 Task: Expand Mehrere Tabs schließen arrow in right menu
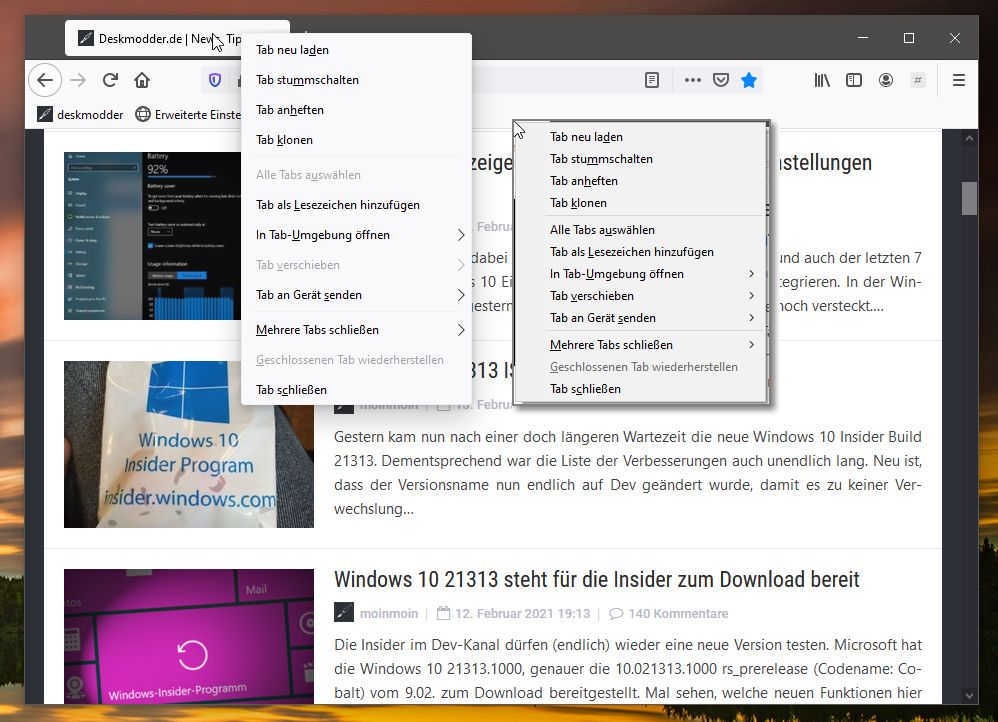click(x=752, y=344)
